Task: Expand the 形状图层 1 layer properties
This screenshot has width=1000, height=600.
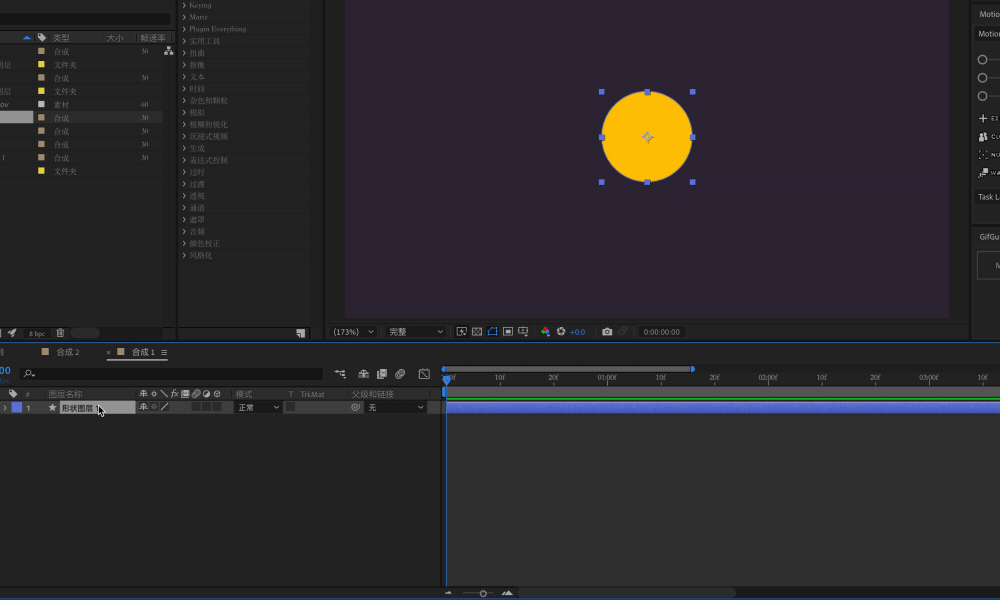Action: pyautogui.click(x=5, y=407)
